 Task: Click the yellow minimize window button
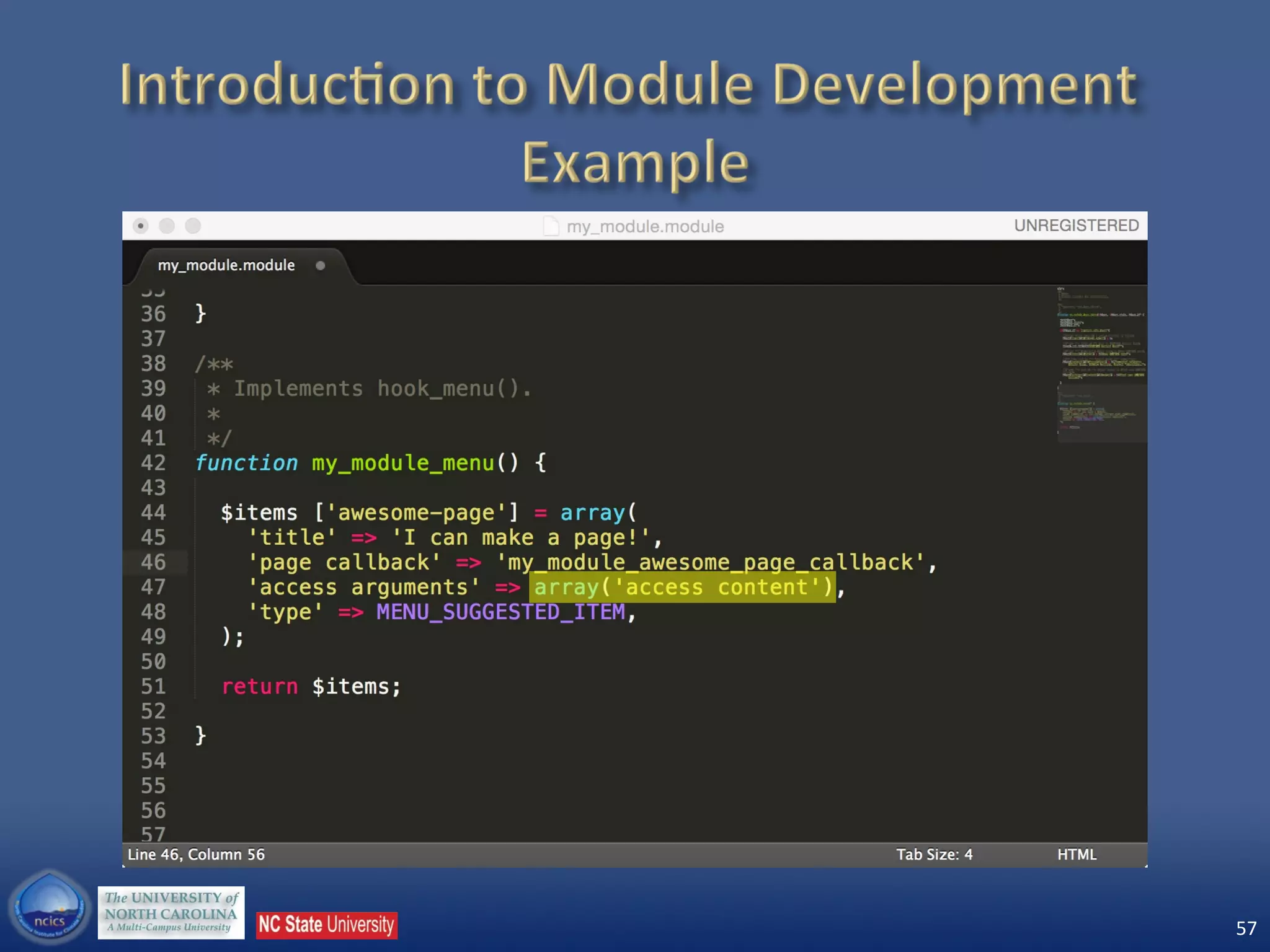tap(167, 226)
